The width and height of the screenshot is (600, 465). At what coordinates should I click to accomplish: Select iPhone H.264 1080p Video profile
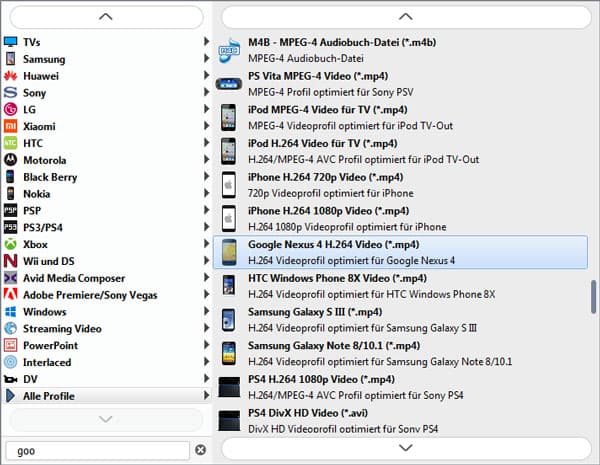[400, 219]
